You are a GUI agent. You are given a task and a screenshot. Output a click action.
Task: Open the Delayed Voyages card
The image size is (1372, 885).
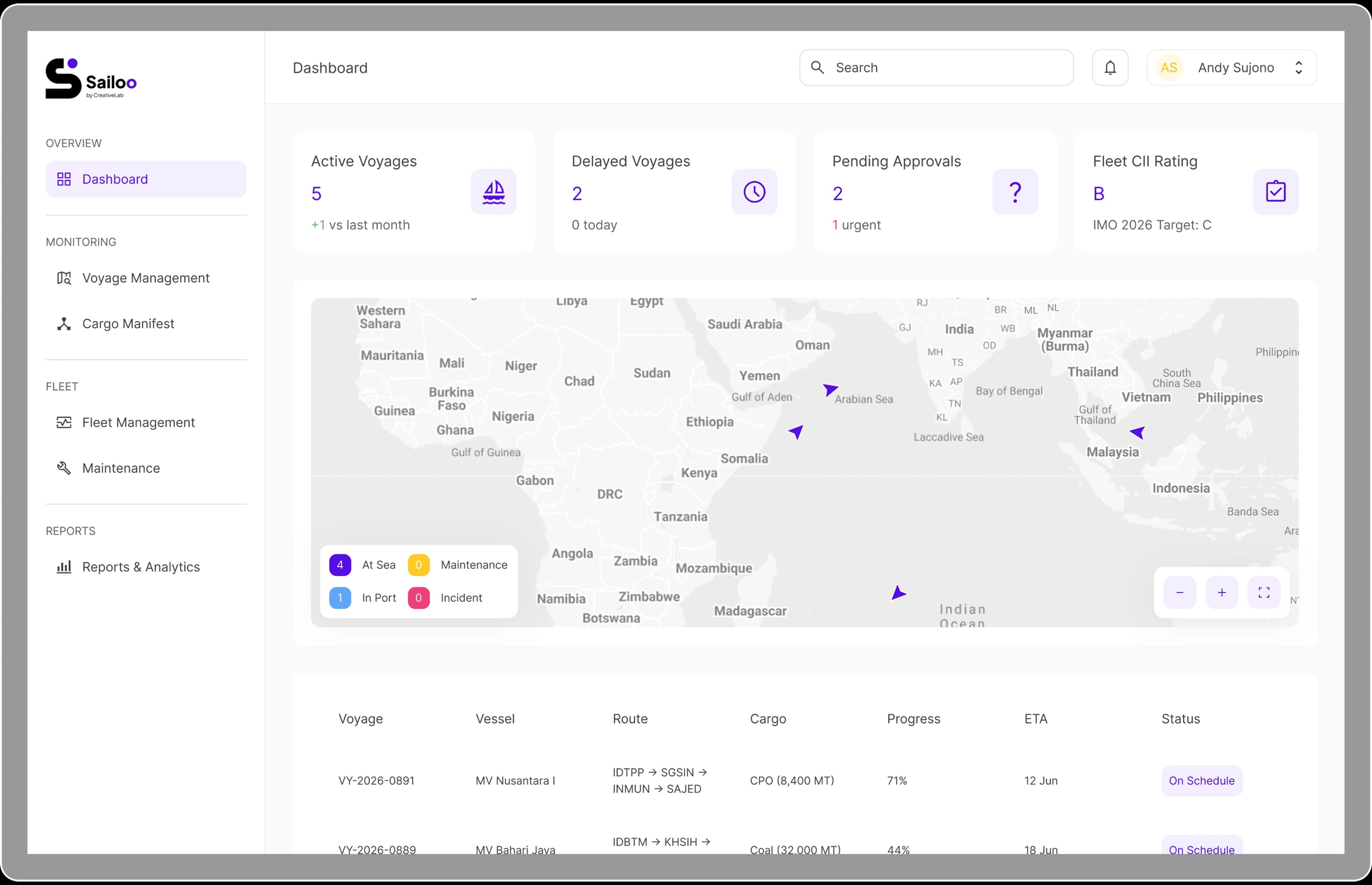click(x=675, y=192)
